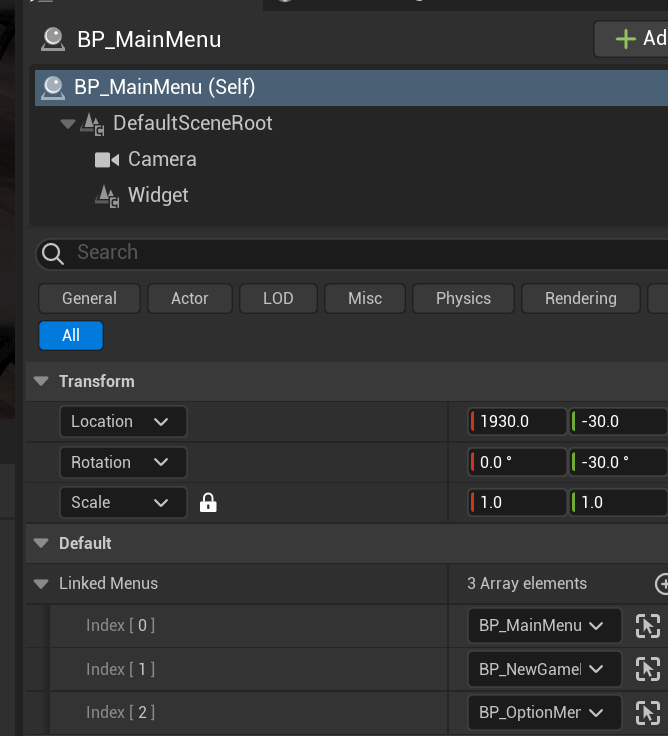
Task: Click the 3 Array elements text
Action: coord(527,583)
